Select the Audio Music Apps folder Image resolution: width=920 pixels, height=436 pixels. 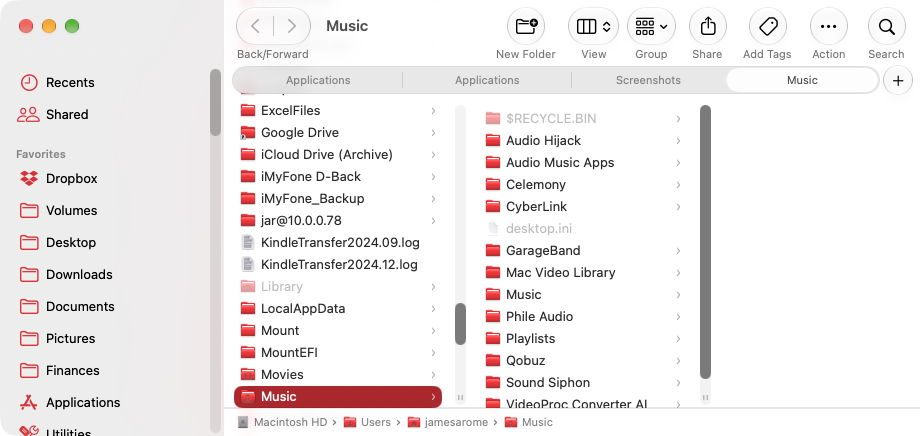pos(584,163)
